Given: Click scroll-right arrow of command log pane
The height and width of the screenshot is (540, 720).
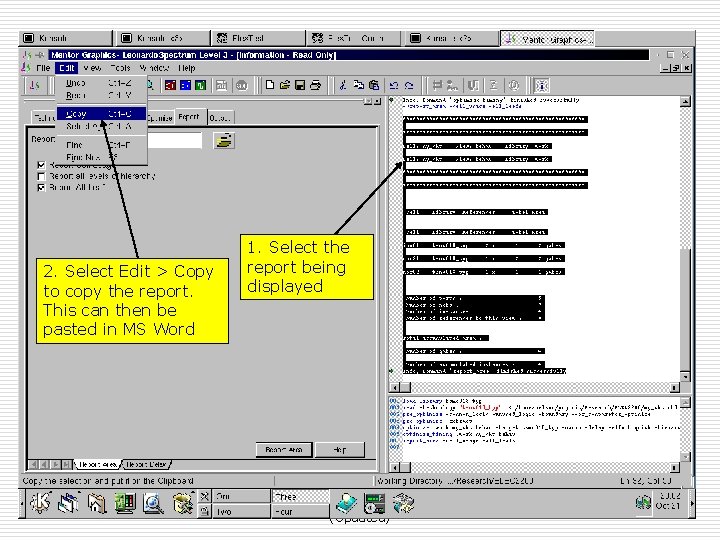Looking at the screenshot, I should click(x=675, y=468).
